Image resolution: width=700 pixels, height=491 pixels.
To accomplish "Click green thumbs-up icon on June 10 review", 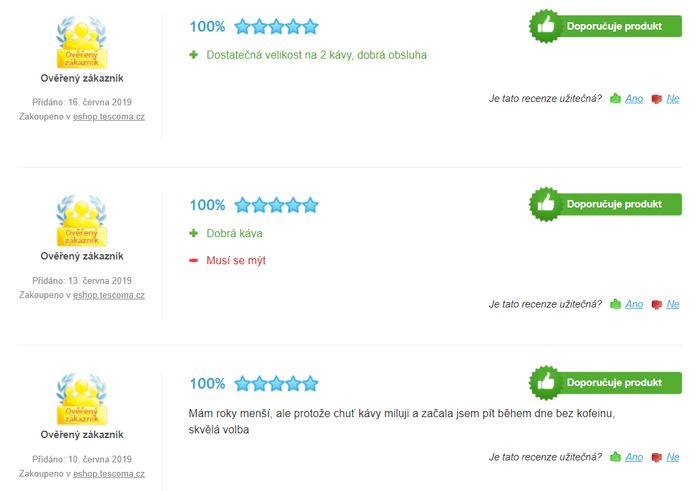I will point(615,457).
